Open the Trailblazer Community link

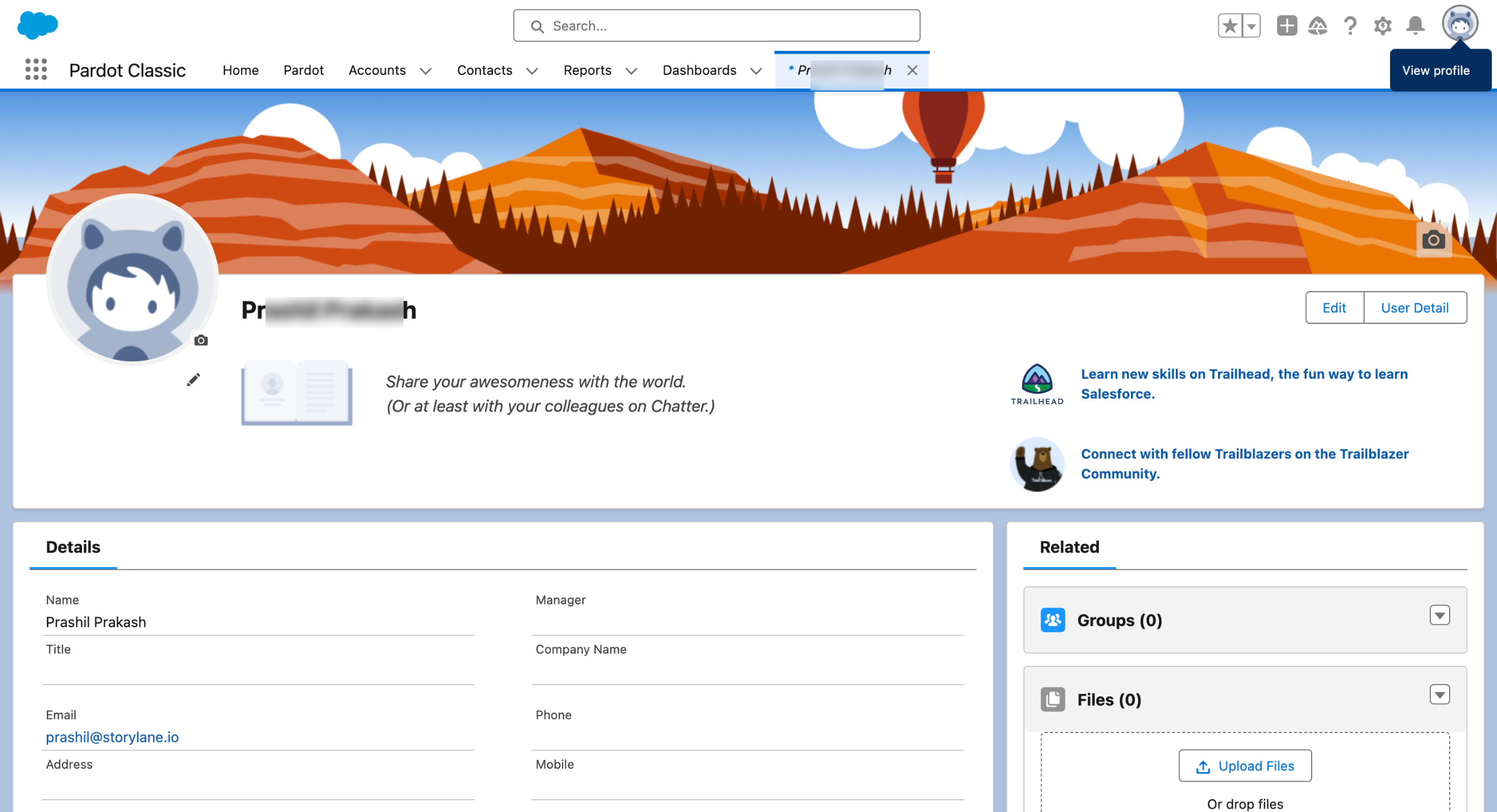tap(1245, 464)
